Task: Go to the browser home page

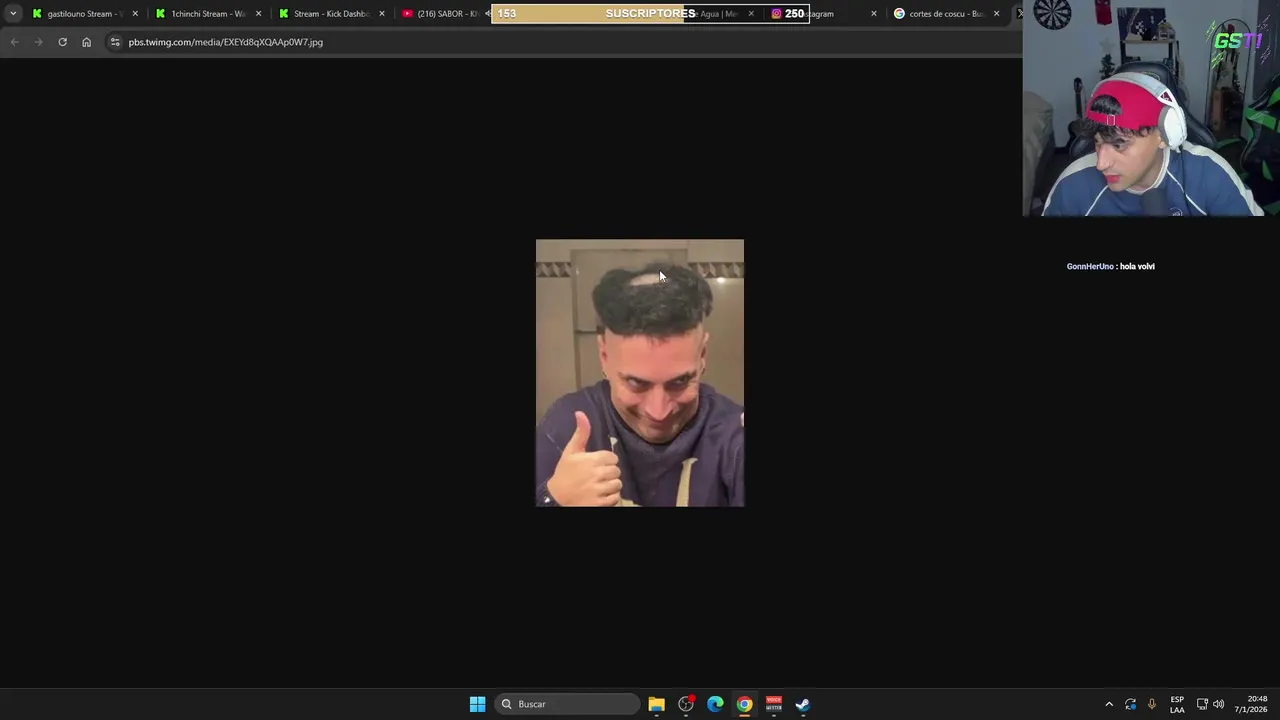Action: pyautogui.click(x=86, y=42)
